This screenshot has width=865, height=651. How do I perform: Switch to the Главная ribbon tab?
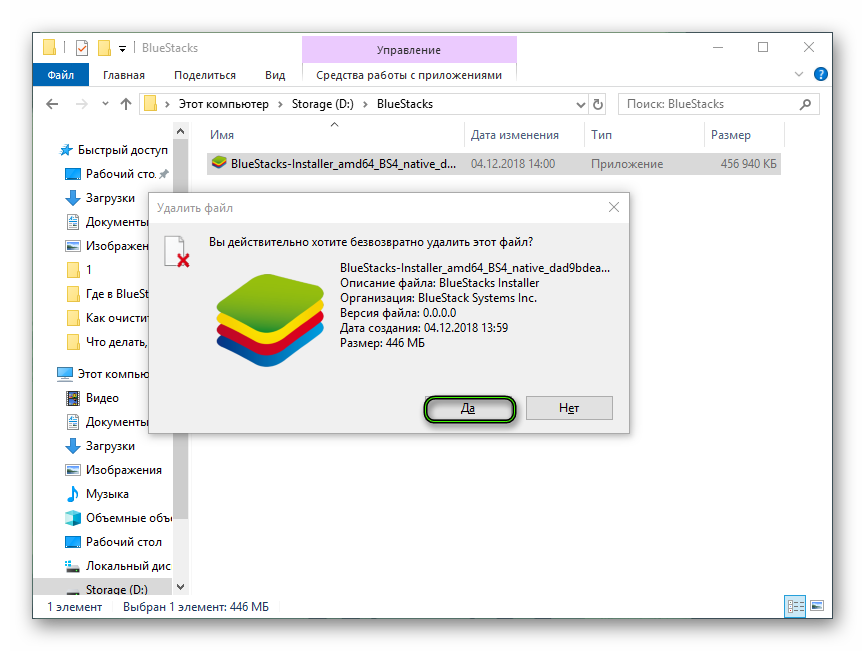pos(124,75)
